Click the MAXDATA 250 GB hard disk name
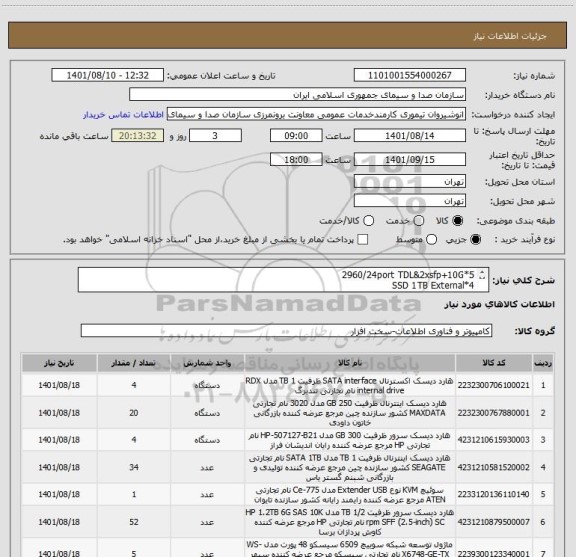Image resolution: width=576 pixels, height=557 pixels. [x=349, y=413]
